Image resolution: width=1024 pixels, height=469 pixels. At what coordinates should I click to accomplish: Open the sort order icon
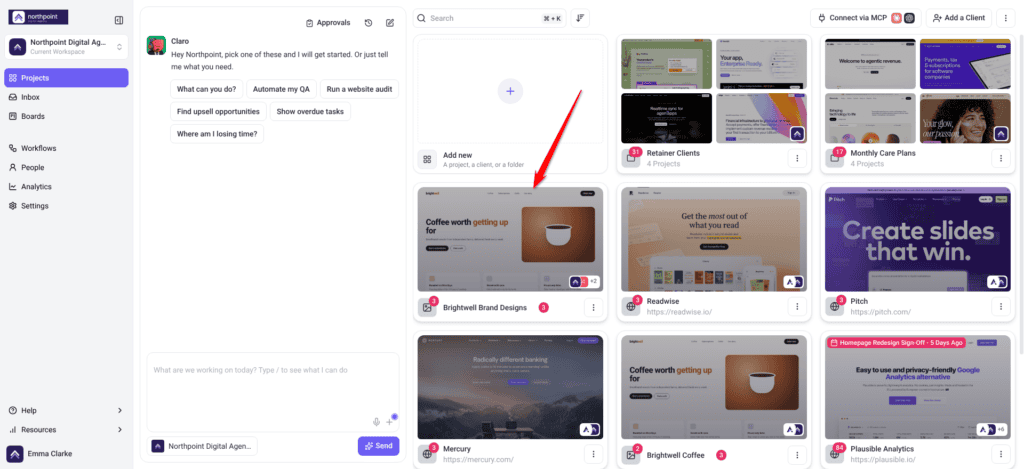pyautogui.click(x=580, y=18)
